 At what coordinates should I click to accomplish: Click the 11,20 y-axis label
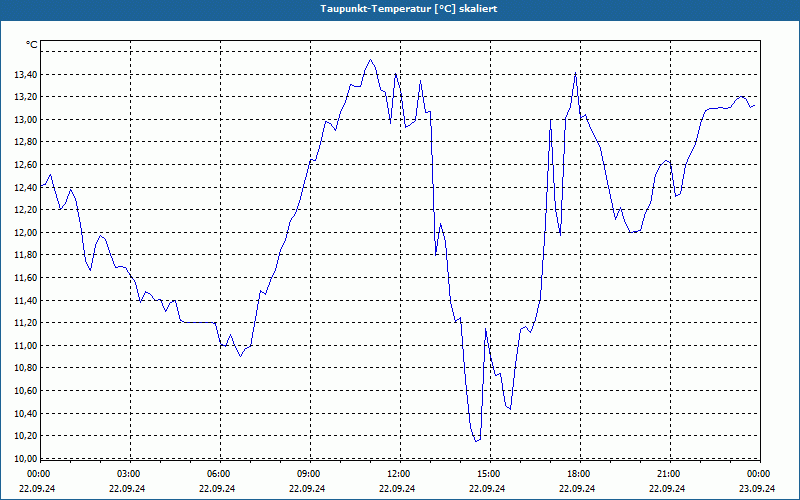[26, 323]
